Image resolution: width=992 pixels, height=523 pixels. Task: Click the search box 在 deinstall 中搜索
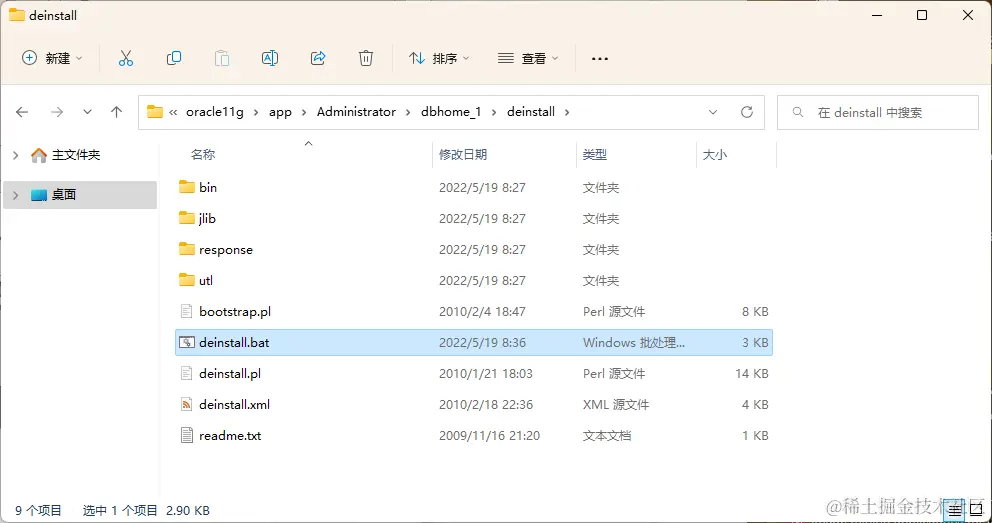pos(877,113)
